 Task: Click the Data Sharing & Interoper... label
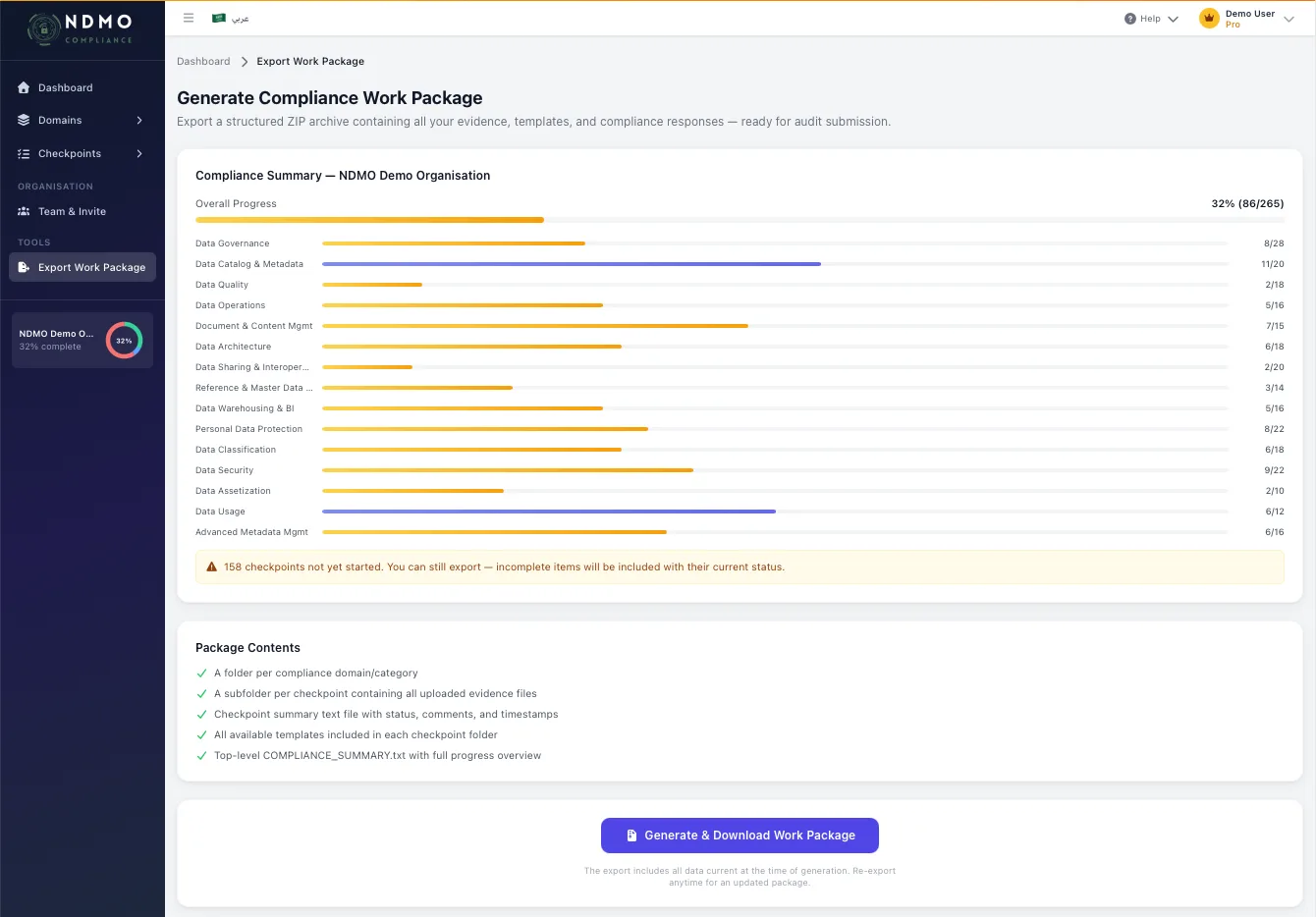coord(252,367)
